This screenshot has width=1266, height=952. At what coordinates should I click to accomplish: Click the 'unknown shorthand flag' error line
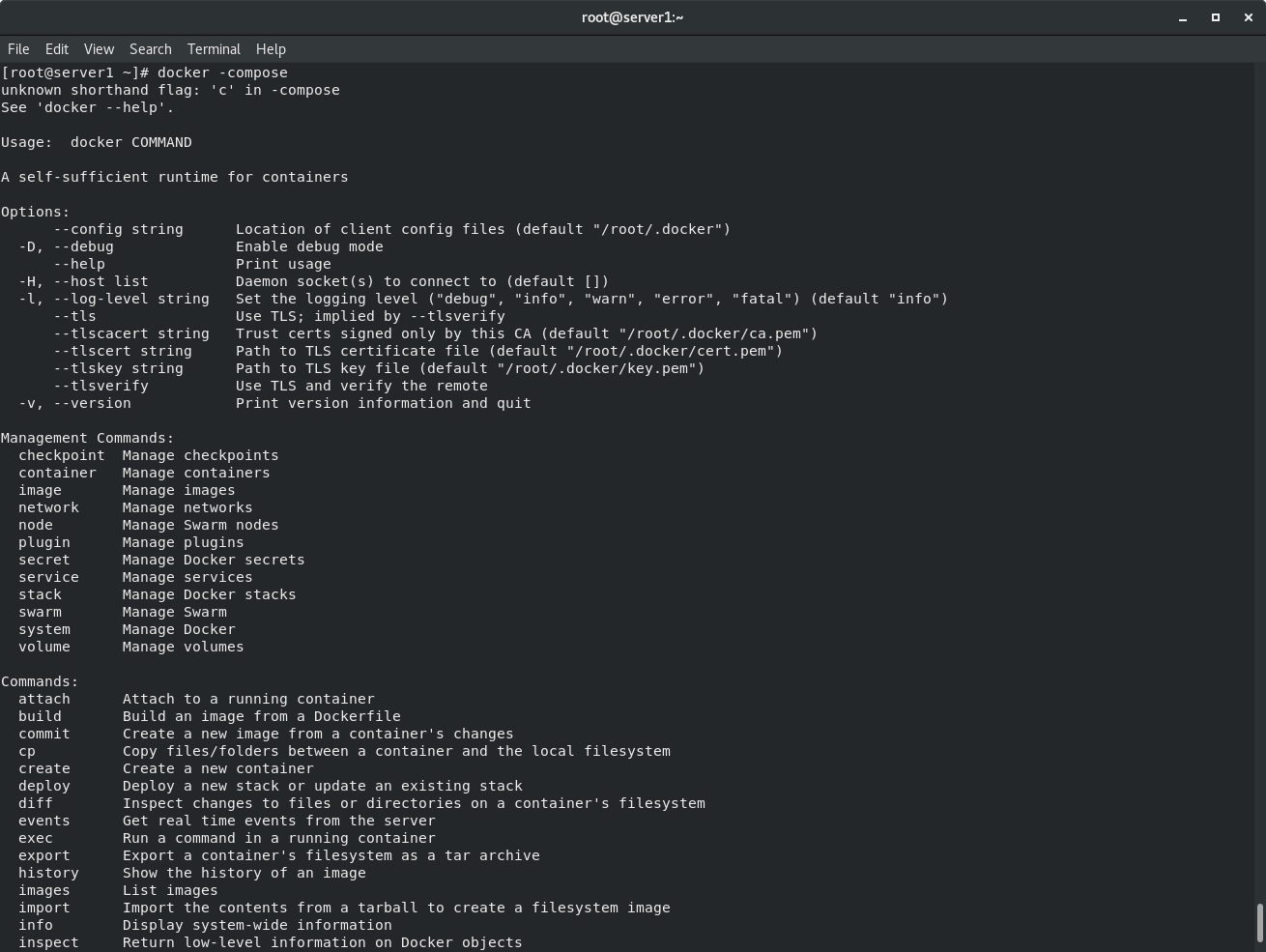pyautogui.click(x=170, y=90)
